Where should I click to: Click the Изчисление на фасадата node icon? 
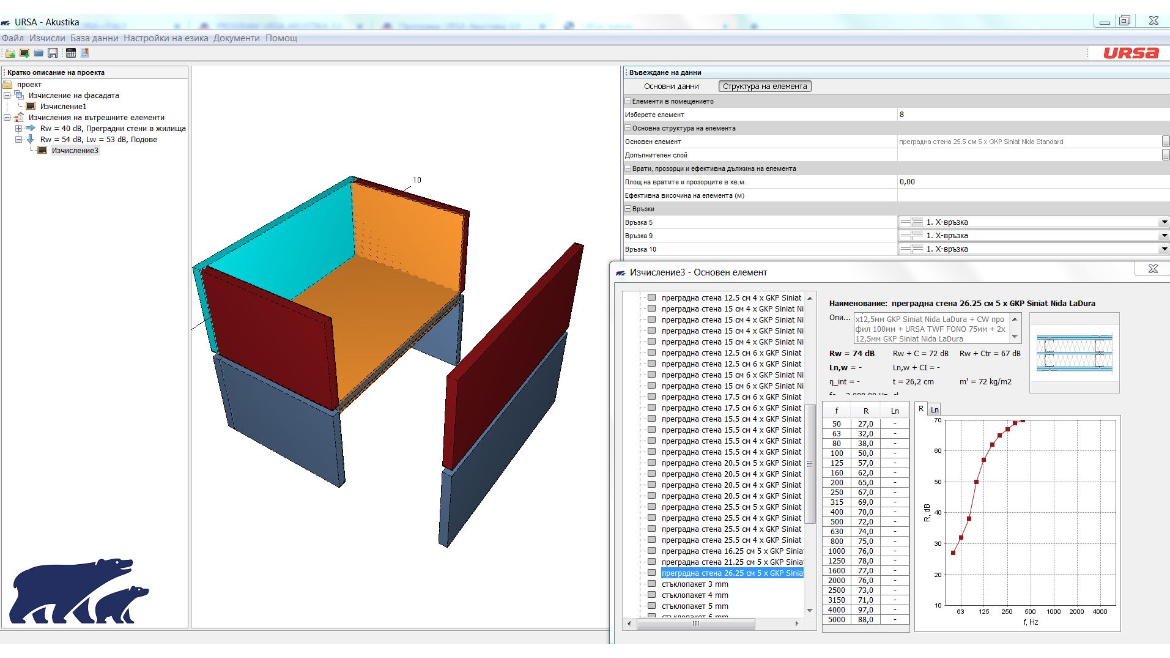coord(19,95)
